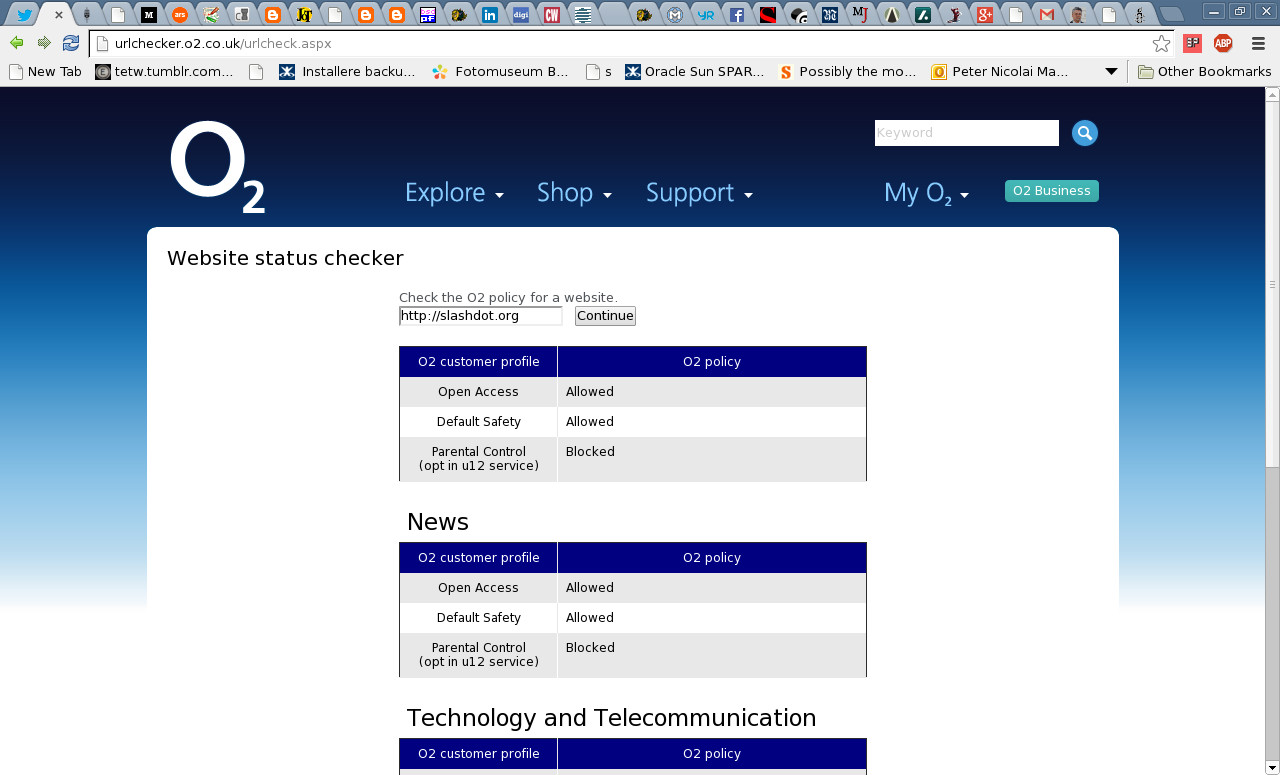
Task: Switch to the Facebook tab
Action: pos(736,14)
